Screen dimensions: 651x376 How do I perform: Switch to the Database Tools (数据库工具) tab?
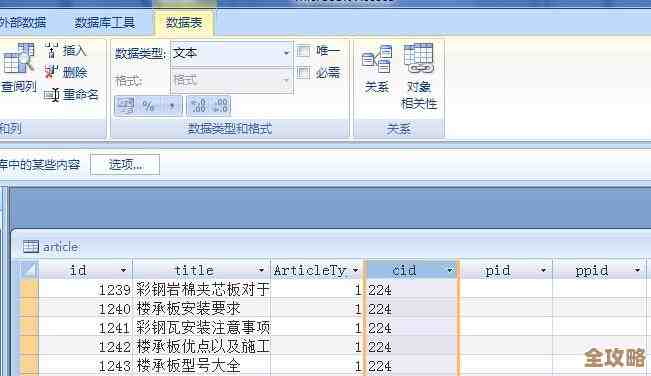pos(105,22)
